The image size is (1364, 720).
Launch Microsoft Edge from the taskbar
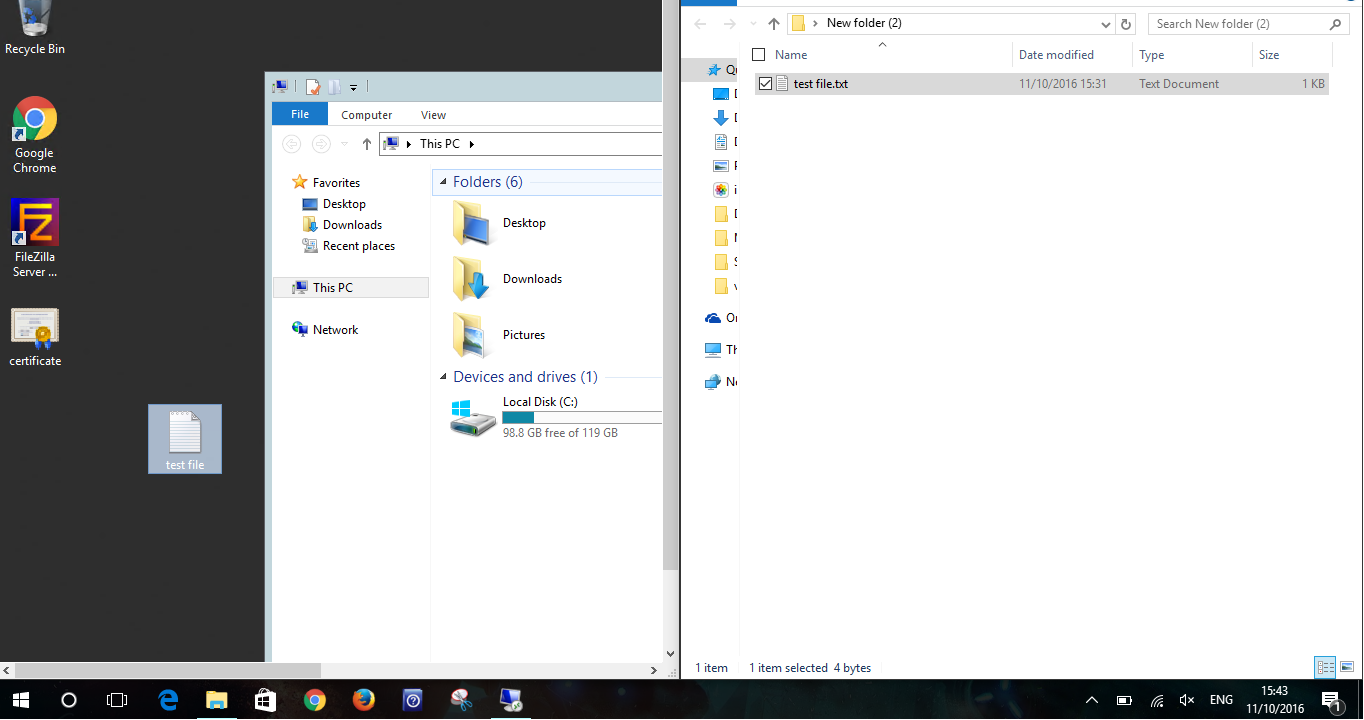coord(168,700)
